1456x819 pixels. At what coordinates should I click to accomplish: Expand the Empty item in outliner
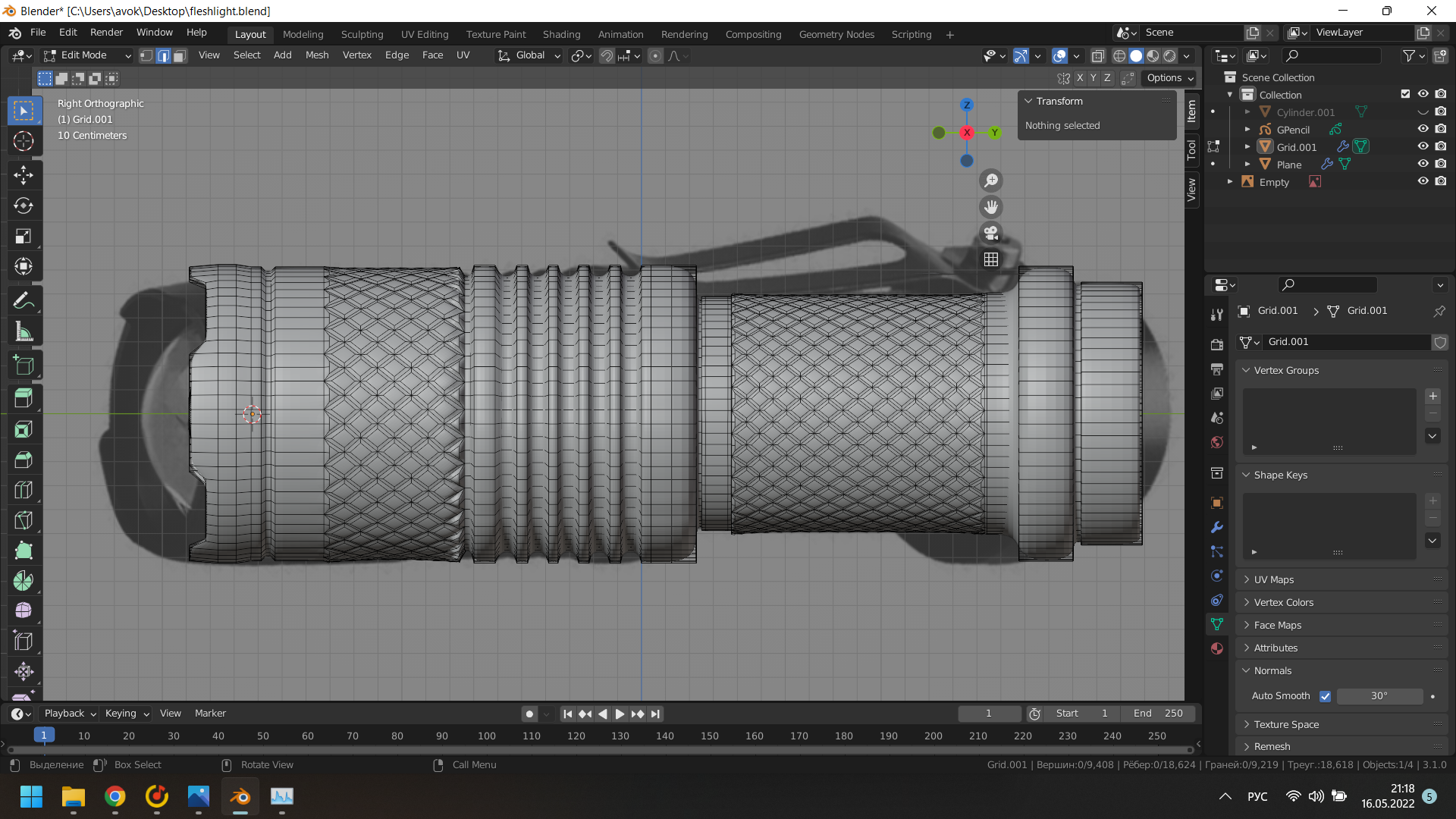pos(1230,182)
